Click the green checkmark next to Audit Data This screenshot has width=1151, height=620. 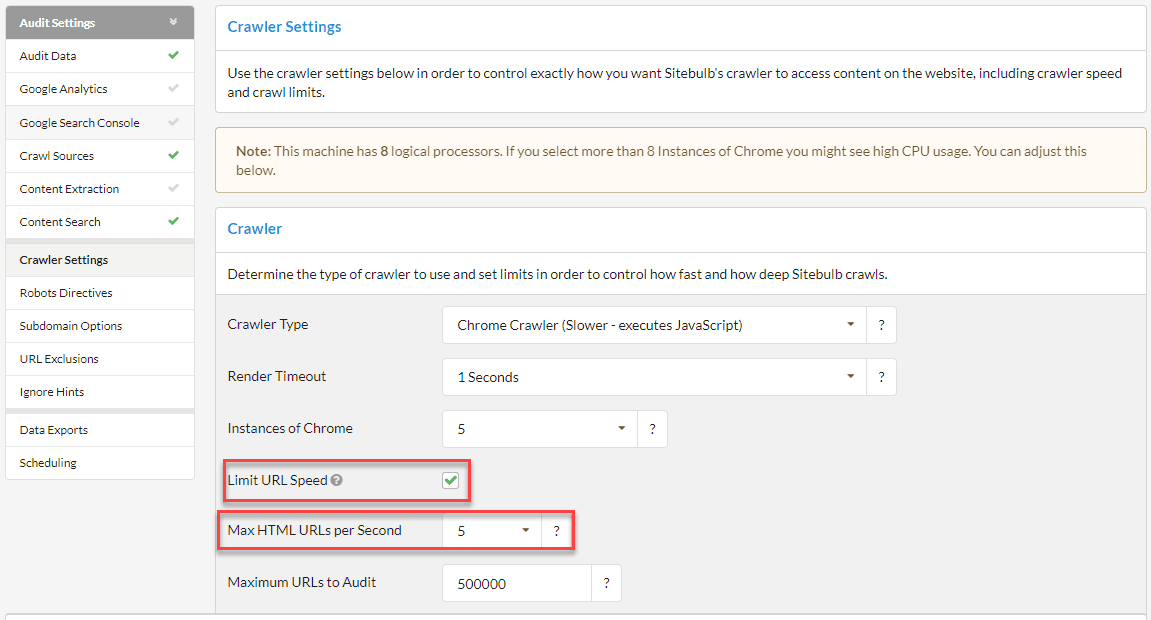click(173, 55)
